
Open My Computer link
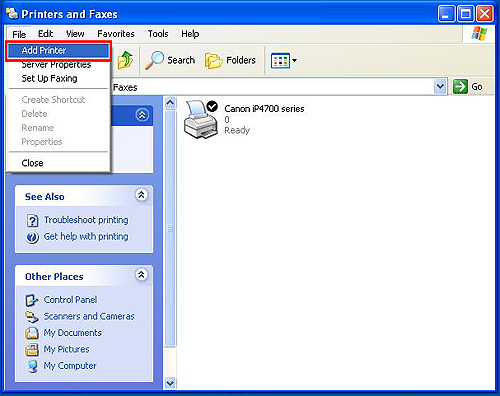click(70, 366)
